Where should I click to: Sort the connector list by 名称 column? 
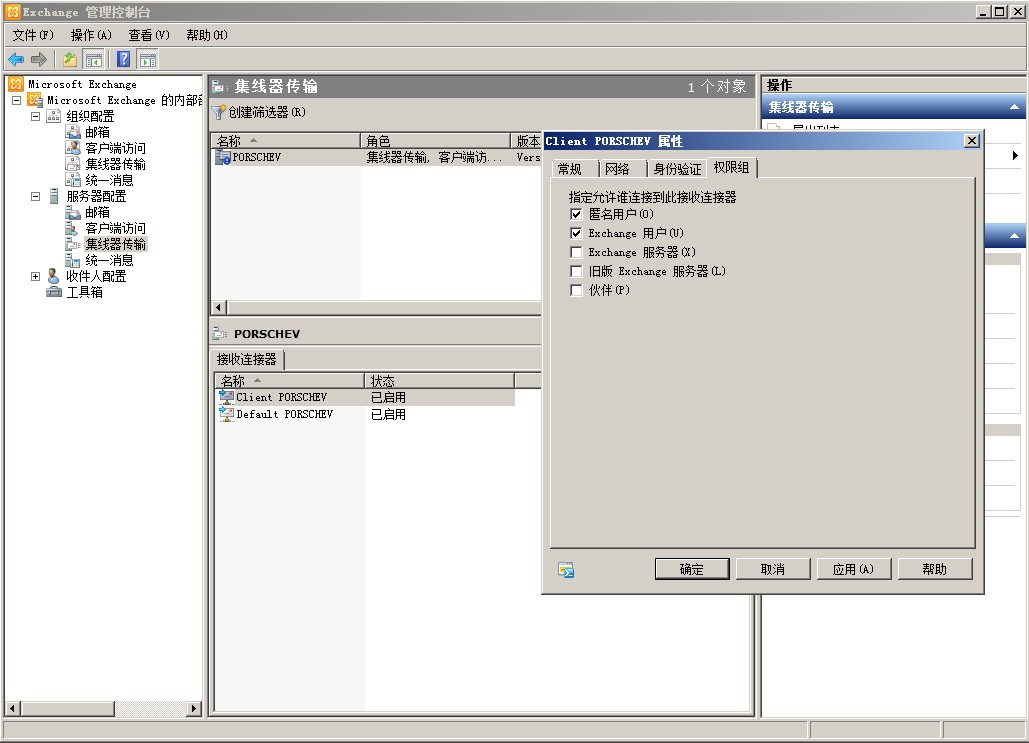(x=289, y=381)
